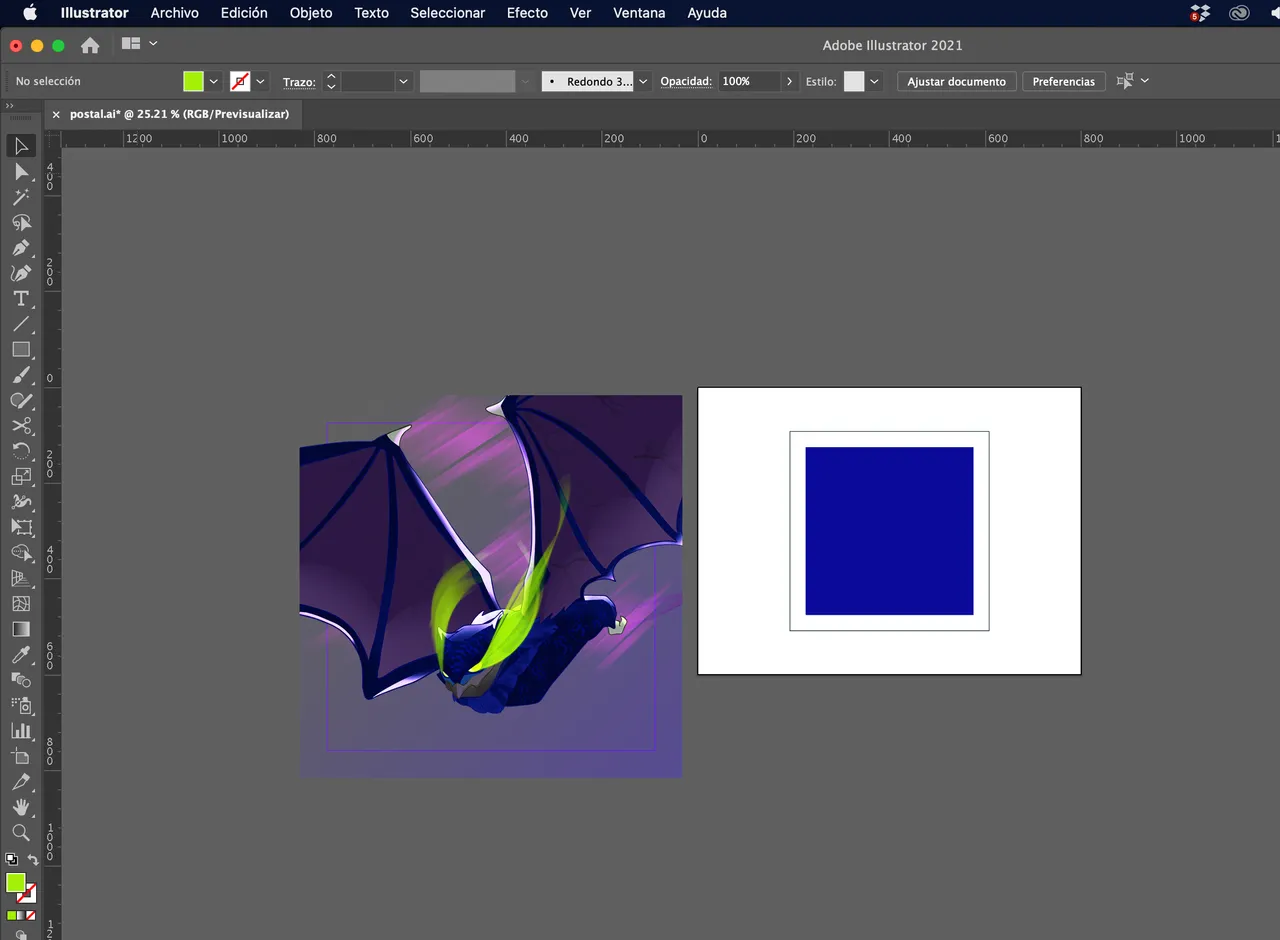This screenshot has height=940, width=1280.
Task: Select the Paintbrush tool
Action: 20,375
